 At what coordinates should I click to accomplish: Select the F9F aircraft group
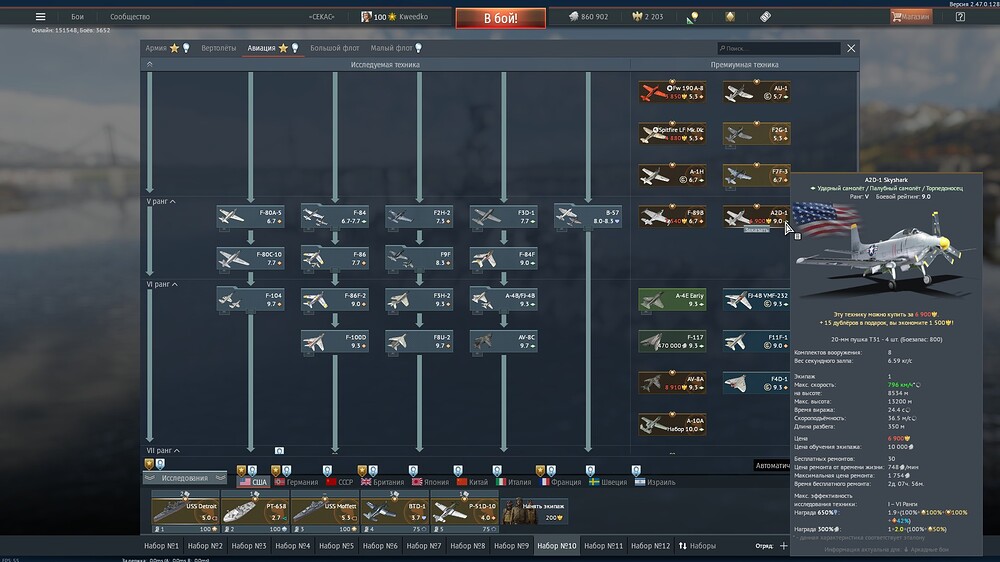419,258
